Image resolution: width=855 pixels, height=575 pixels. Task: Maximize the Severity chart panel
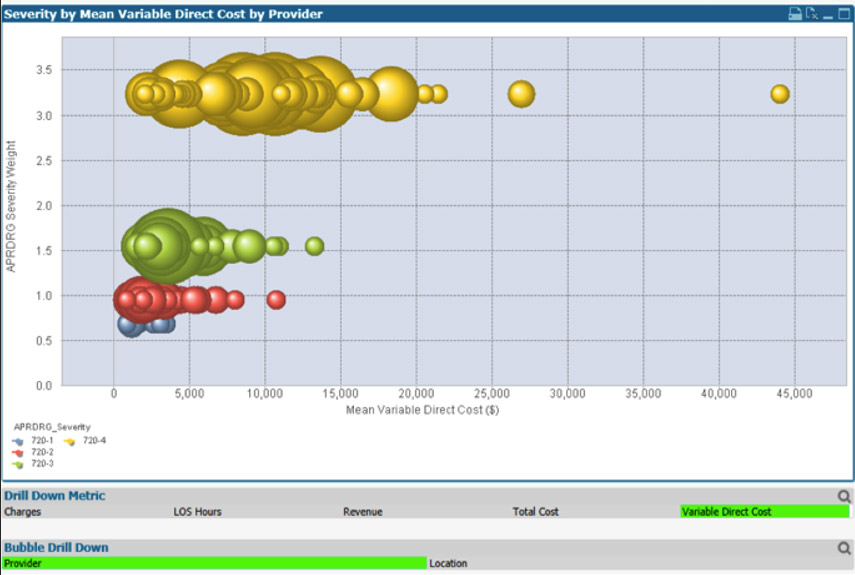point(844,14)
